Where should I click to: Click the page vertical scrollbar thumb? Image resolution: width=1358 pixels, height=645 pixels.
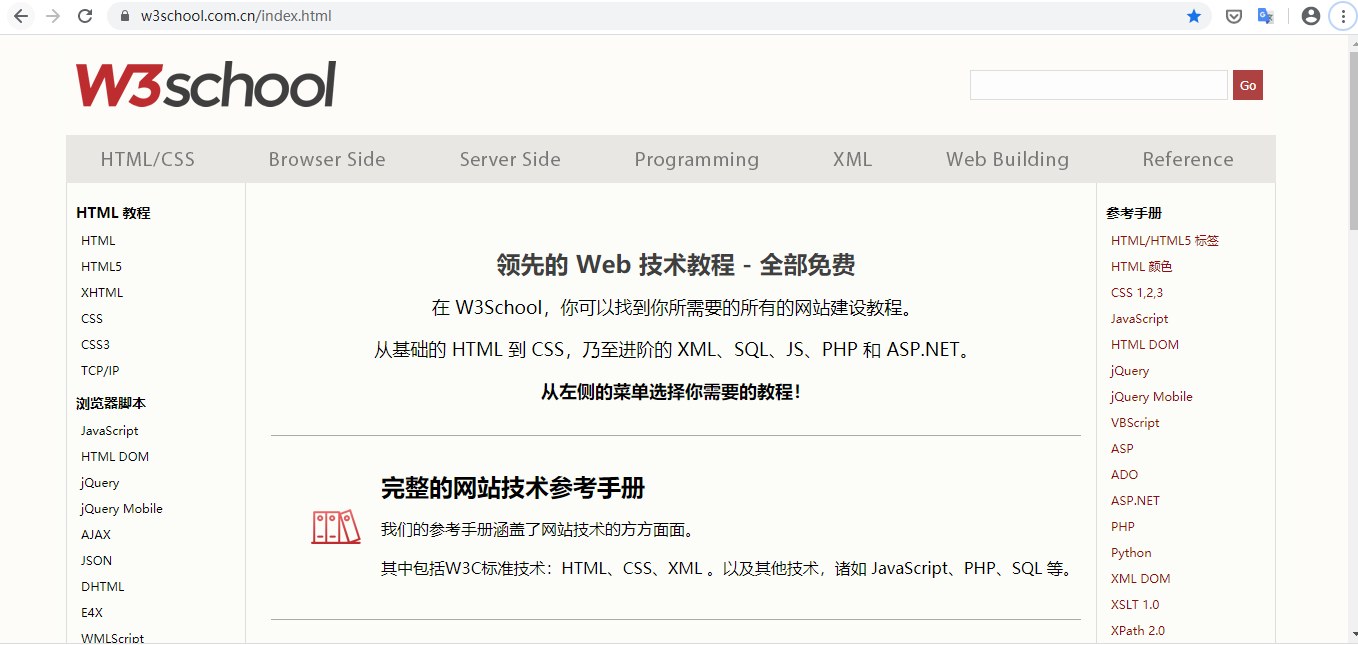(x=1353, y=140)
